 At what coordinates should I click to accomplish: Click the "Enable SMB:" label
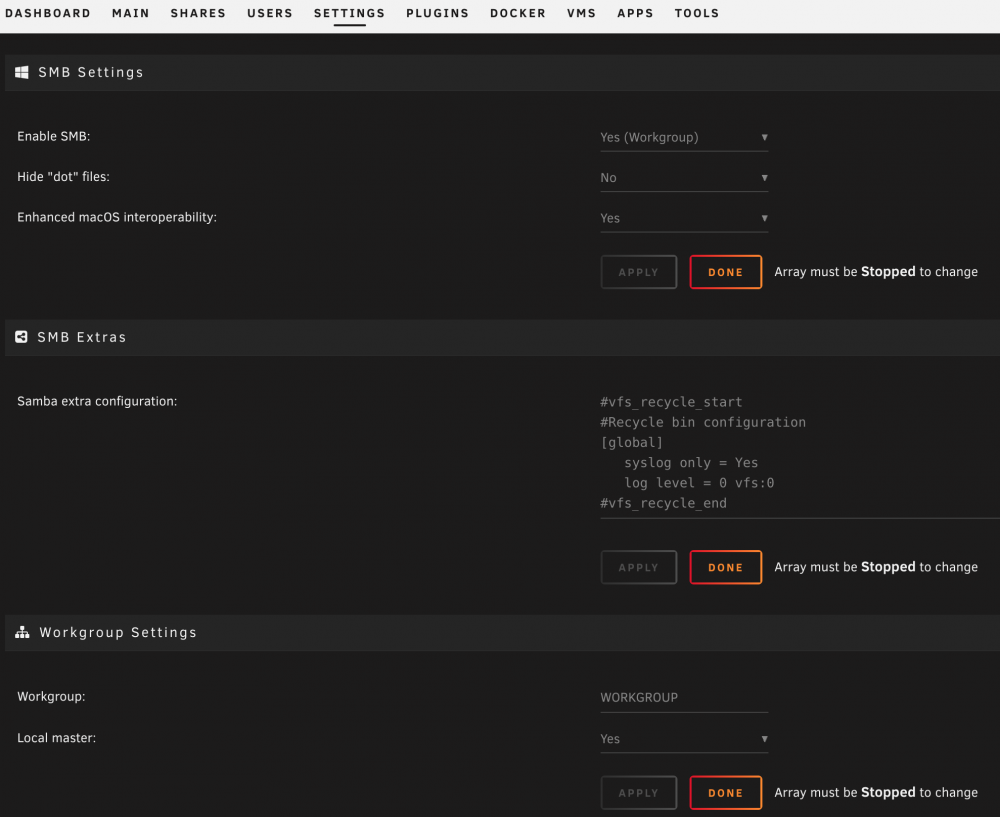[x=54, y=136]
